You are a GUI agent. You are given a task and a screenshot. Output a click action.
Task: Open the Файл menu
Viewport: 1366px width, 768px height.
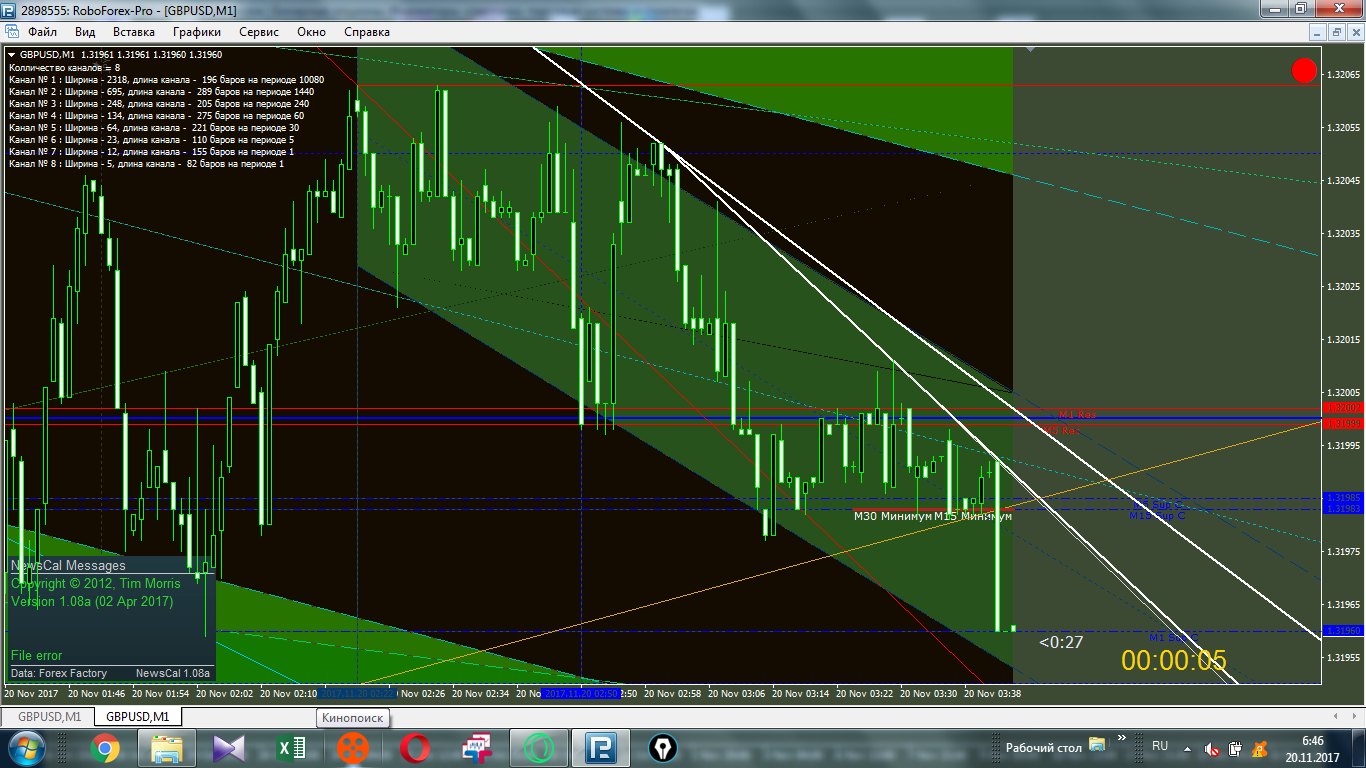[42, 32]
